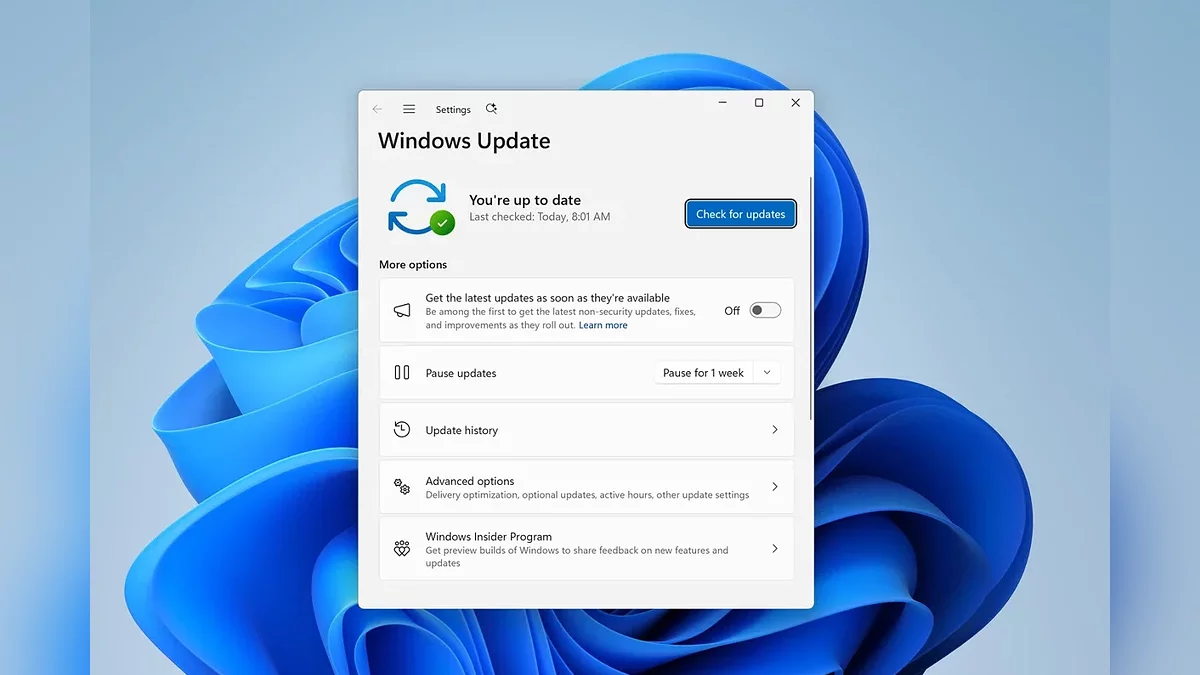1200x675 pixels.
Task: Click the Windows Insider Program icon
Action: pos(402,549)
